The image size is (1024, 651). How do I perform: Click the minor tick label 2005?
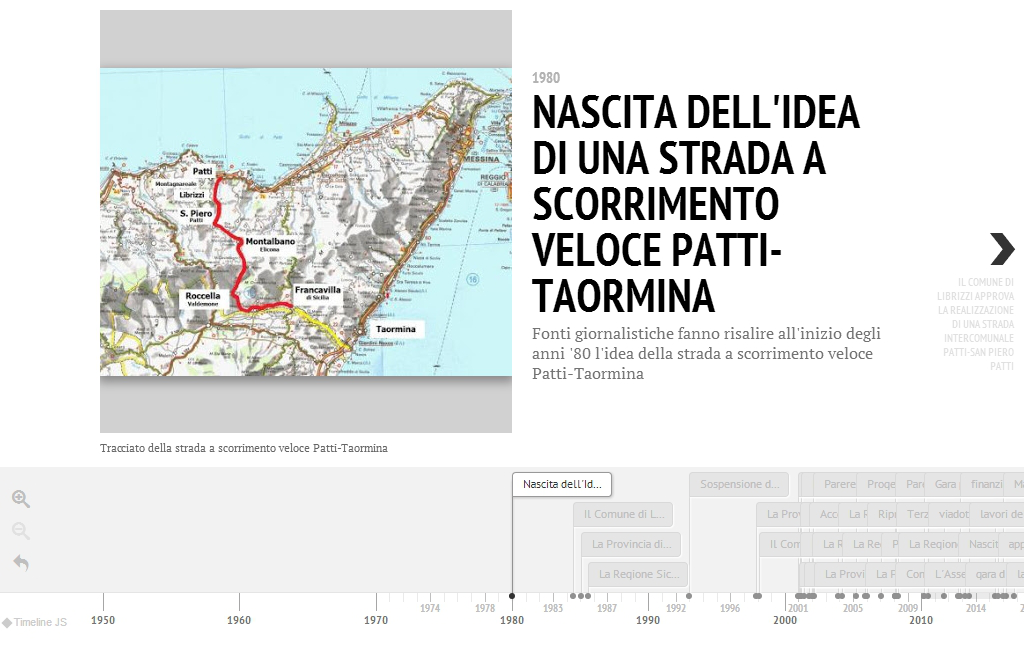pyautogui.click(x=852, y=608)
